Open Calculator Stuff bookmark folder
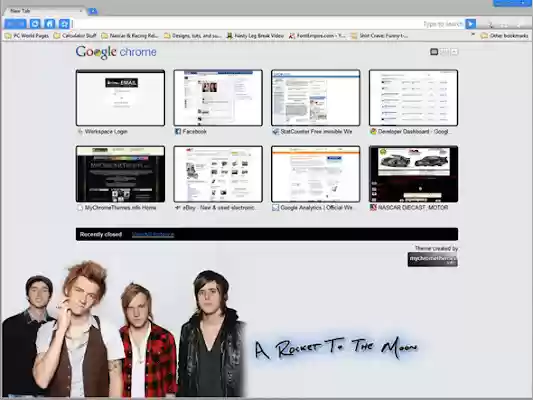This screenshot has height=400, width=533. click(75, 36)
